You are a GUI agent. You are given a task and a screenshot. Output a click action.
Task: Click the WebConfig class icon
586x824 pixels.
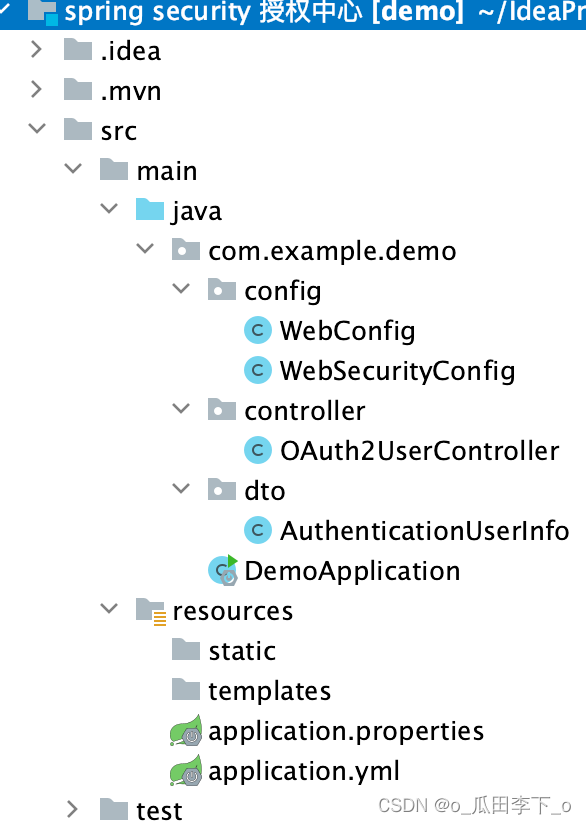258,330
